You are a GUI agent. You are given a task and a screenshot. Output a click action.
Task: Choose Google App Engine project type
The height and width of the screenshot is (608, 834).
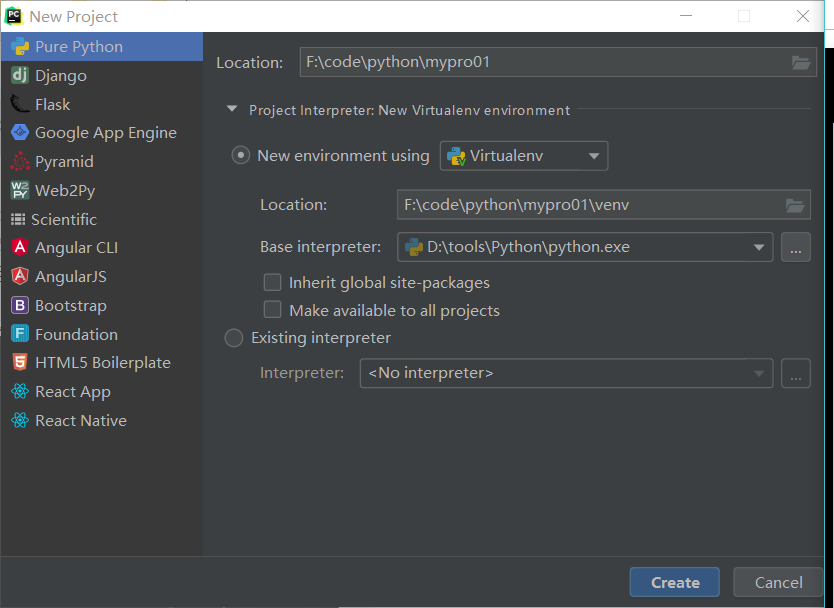pyautogui.click(x=102, y=132)
